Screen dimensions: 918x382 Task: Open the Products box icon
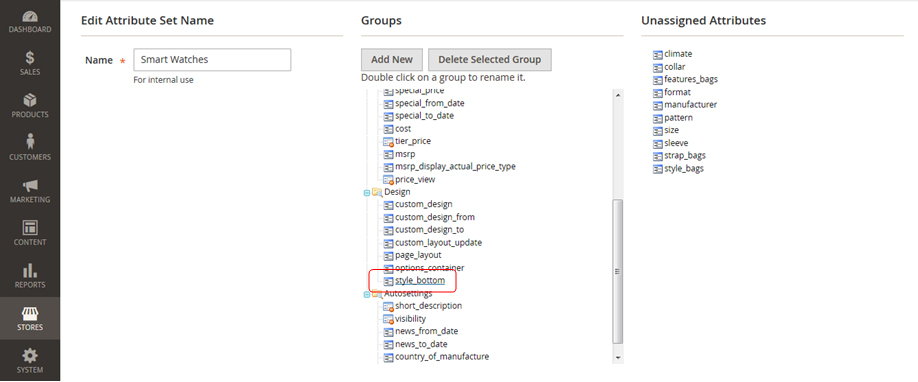[x=30, y=100]
